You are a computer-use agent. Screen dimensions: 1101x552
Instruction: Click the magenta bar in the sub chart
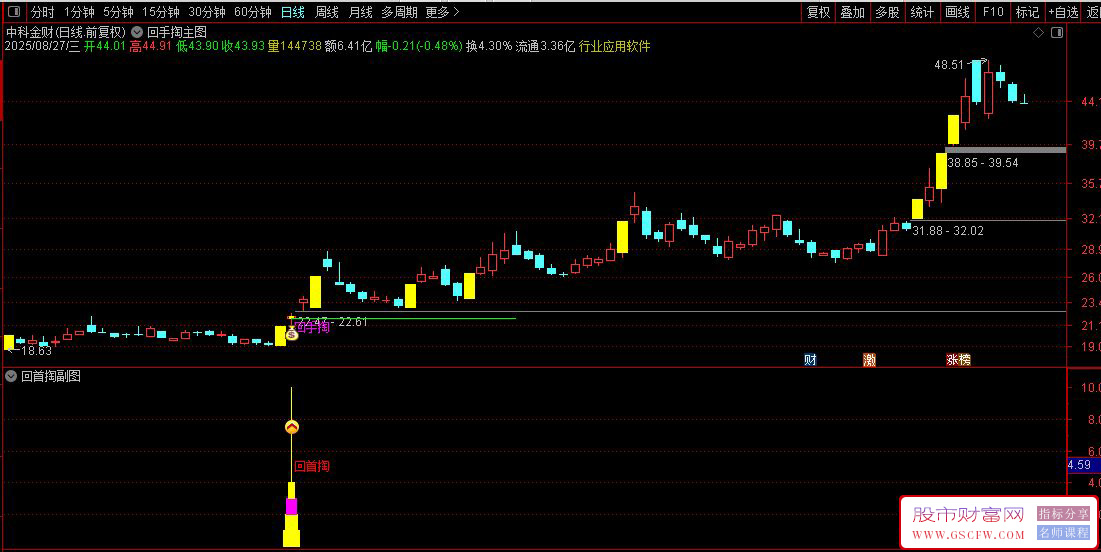(x=291, y=506)
